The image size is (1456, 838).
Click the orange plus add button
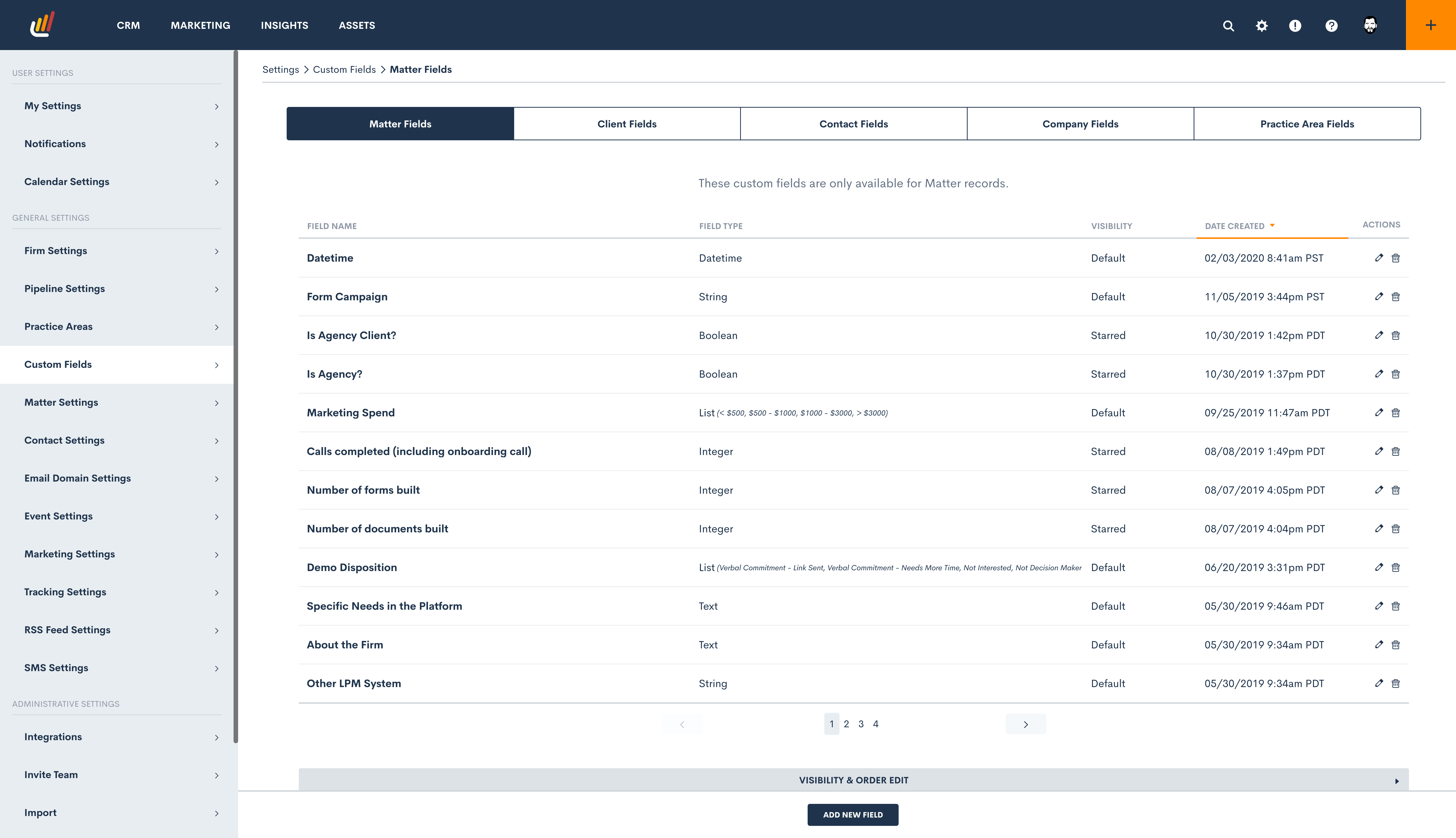pyautogui.click(x=1431, y=25)
